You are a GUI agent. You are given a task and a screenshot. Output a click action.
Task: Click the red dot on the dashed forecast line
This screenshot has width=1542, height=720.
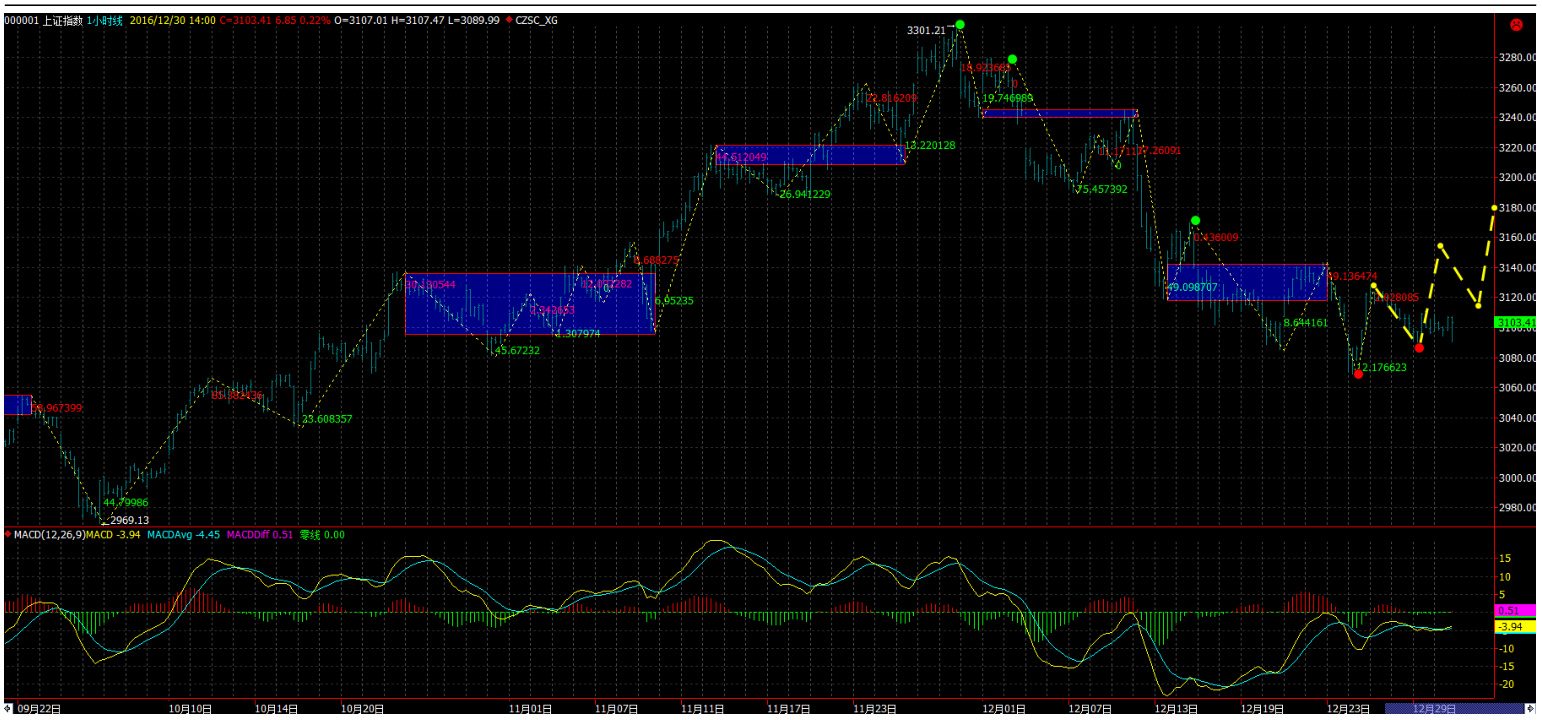click(x=1419, y=348)
